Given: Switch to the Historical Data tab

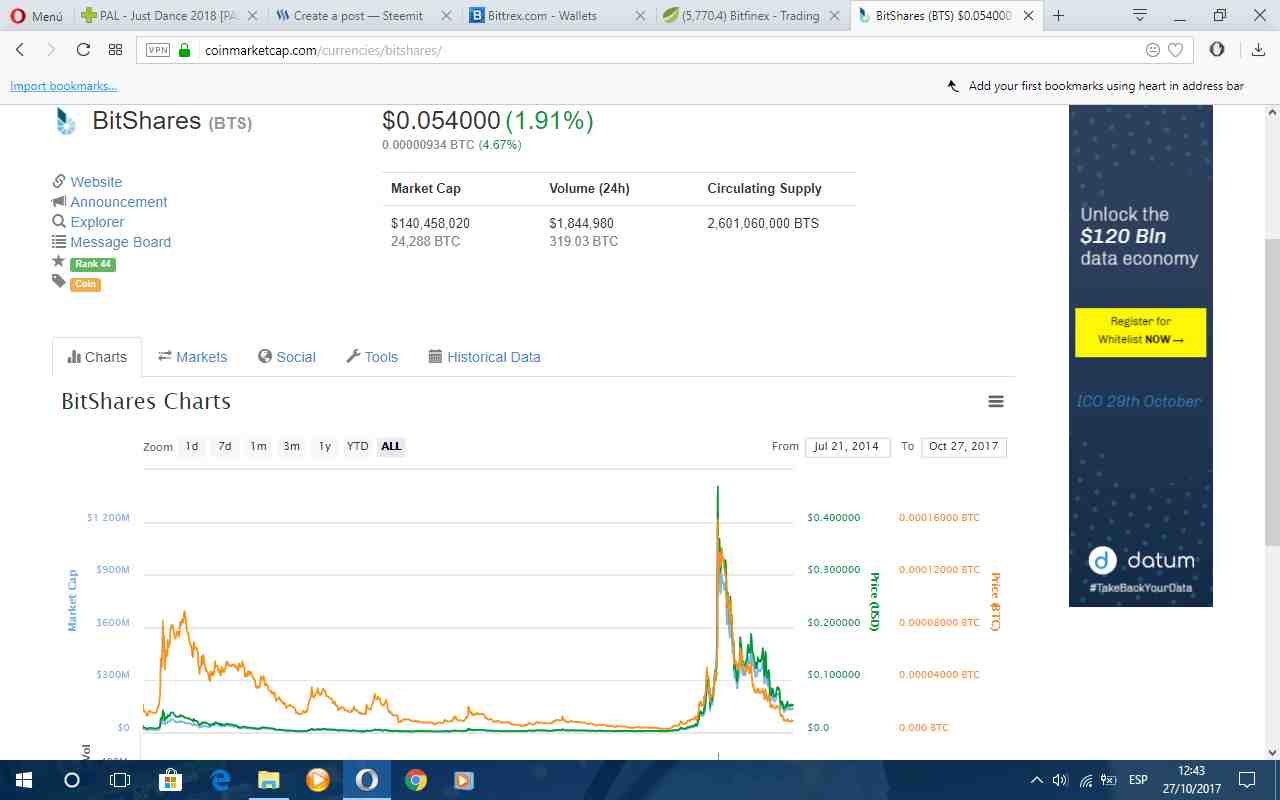Looking at the screenshot, I should pos(484,357).
